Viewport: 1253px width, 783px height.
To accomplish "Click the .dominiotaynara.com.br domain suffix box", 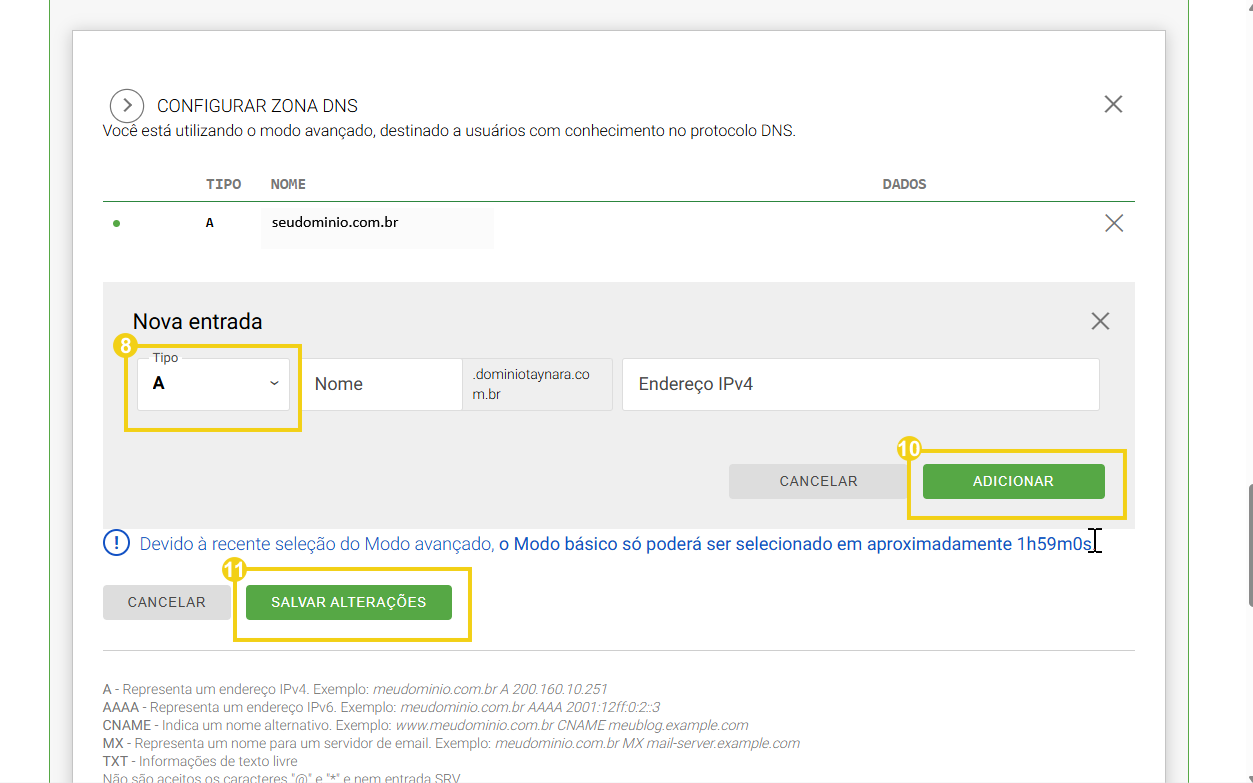I will 537,384.
